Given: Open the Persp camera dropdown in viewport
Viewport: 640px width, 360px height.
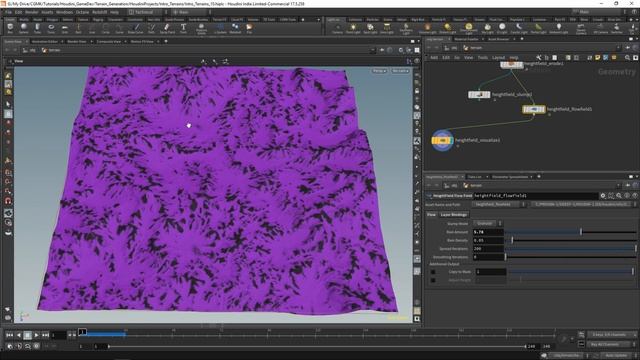Looking at the screenshot, I should (379, 71).
